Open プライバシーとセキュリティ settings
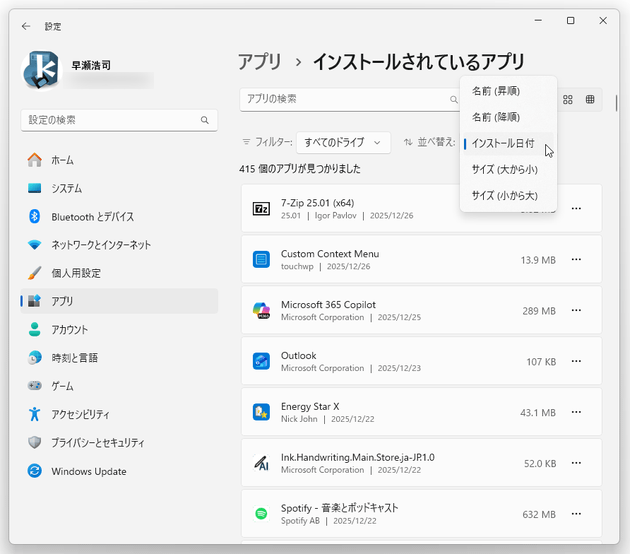The width and height of the screenshot is (630, 554). click(119, 443)
